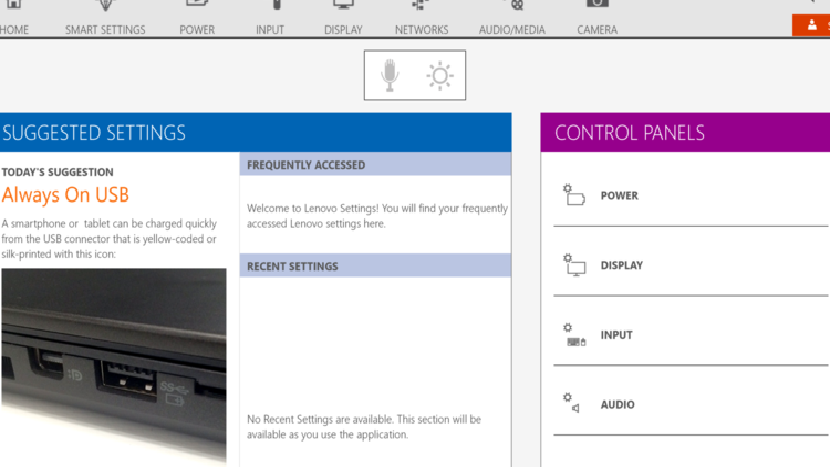Click the Camera icon in top navigation
This screenshot has width=830, height=467.
[596, 6]
